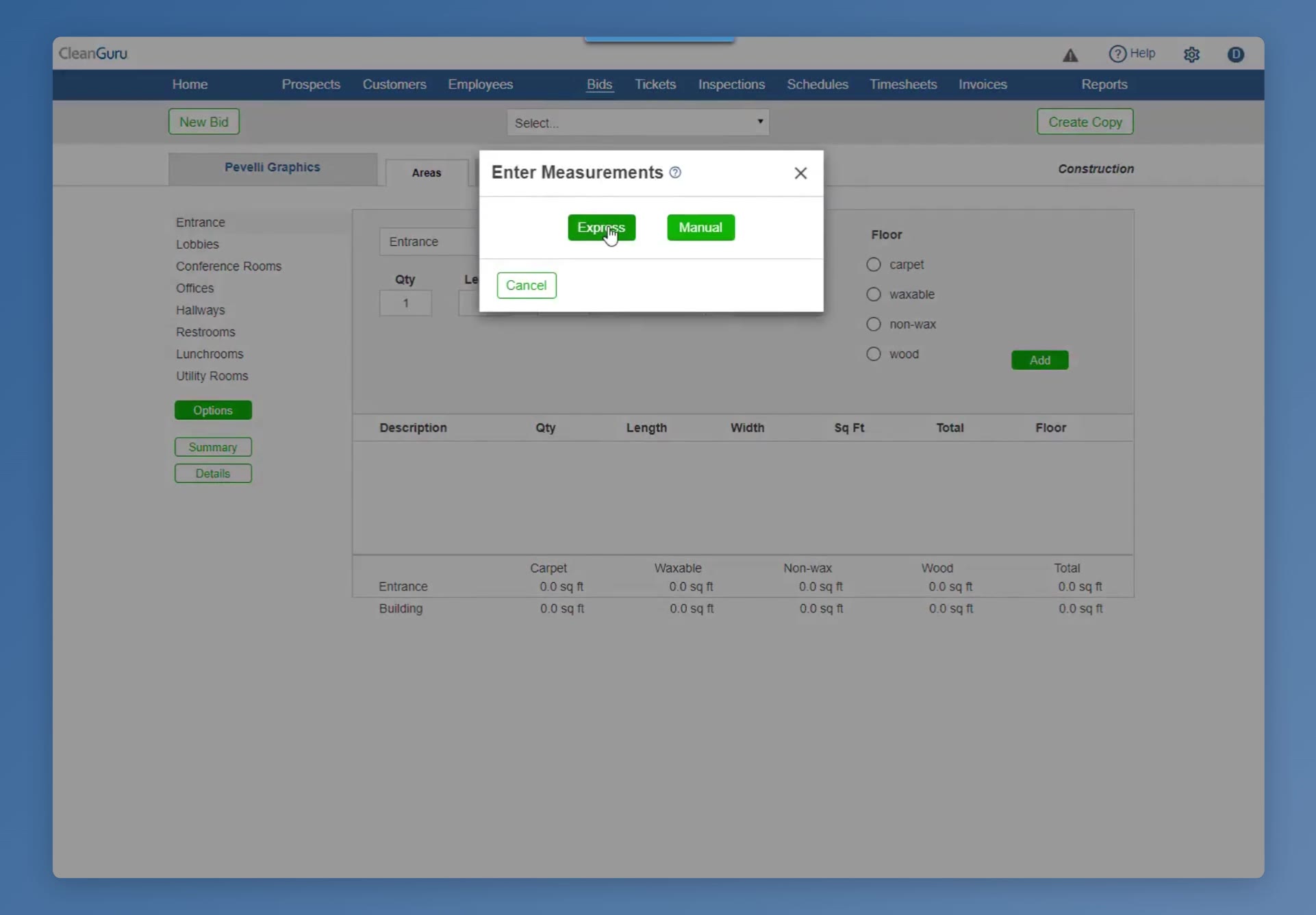Select the carpet floor option
The width and height of the screenshot is (1316, 915).
coord(873,264)
